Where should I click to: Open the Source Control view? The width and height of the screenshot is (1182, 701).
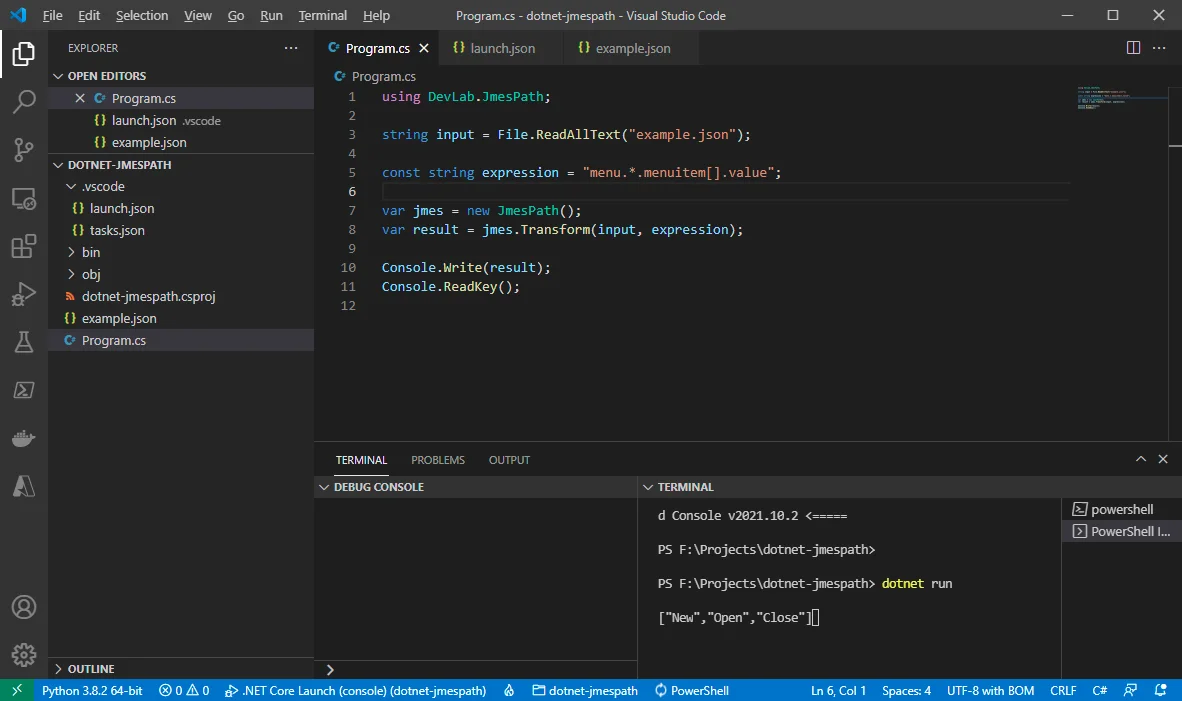[x=24, y=150]
